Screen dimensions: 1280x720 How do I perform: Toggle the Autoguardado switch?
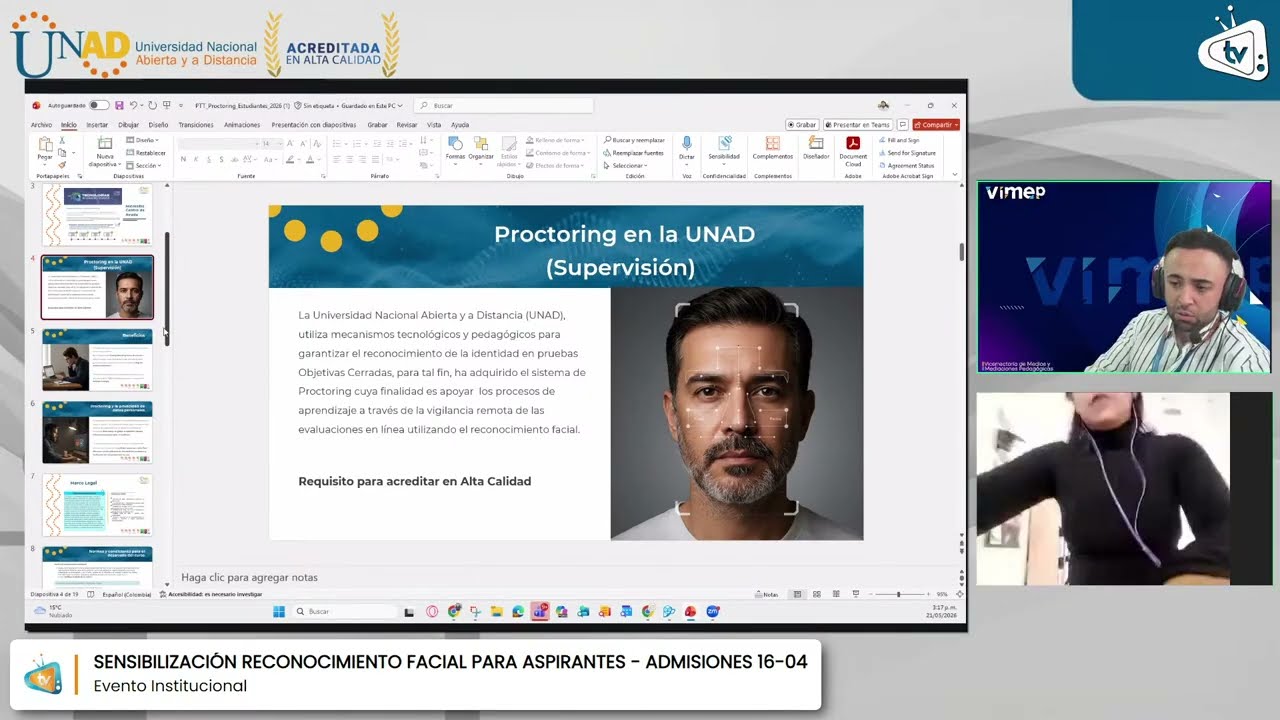click(x=98, y=105)
